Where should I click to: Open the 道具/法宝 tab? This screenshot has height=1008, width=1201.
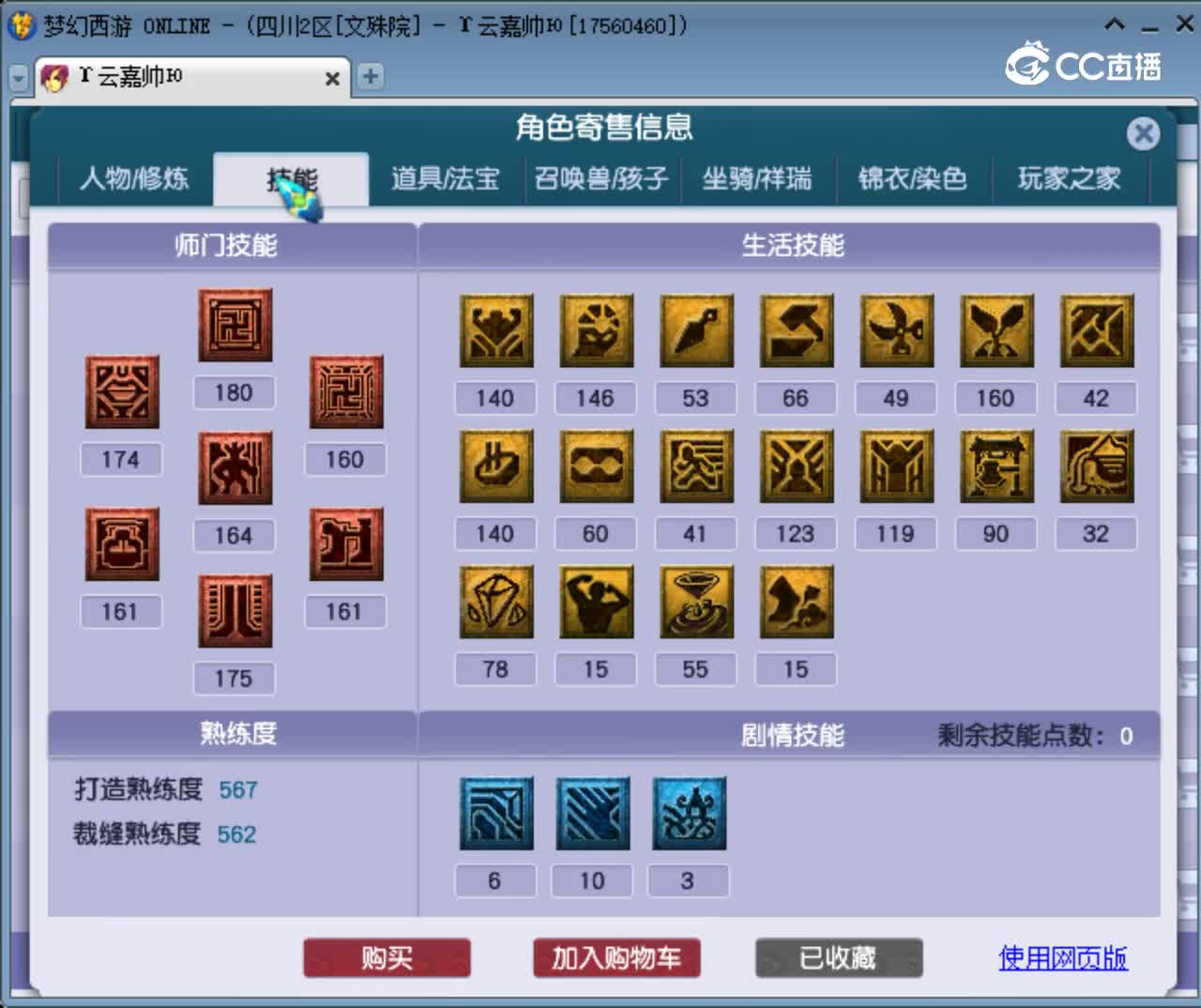pyautogui.click(x=446, y=178)
